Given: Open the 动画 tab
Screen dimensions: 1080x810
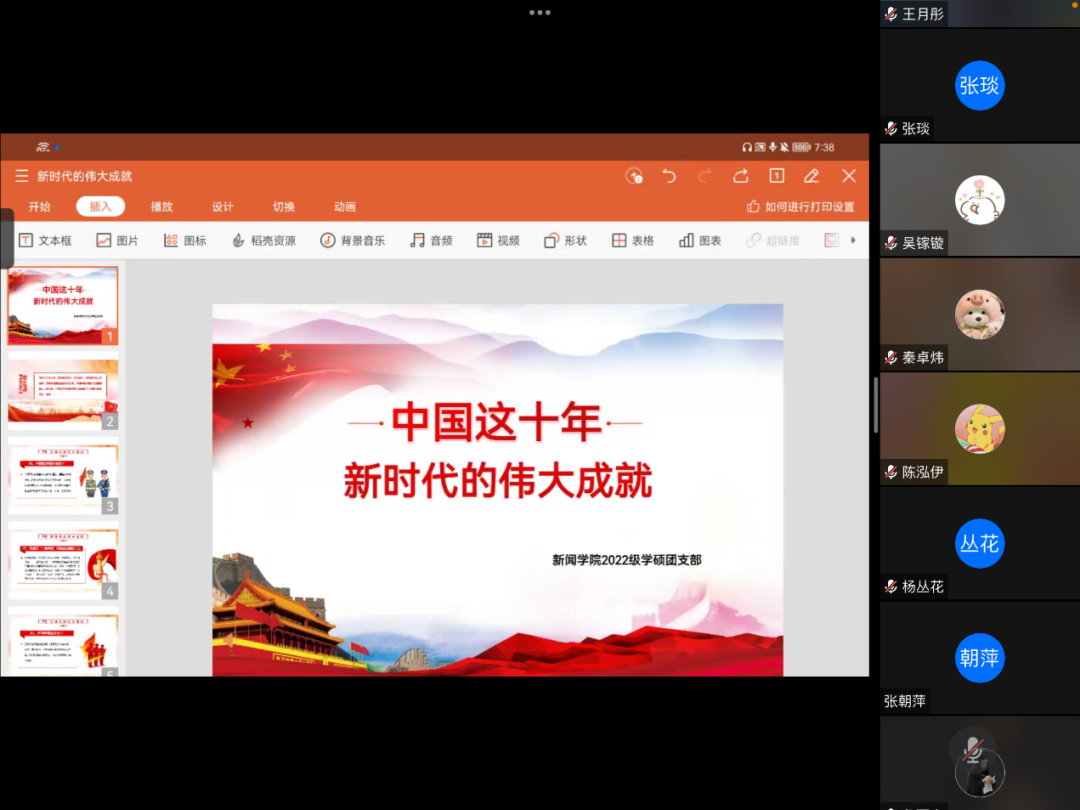Looking at the screenshot, I should 344,207.
